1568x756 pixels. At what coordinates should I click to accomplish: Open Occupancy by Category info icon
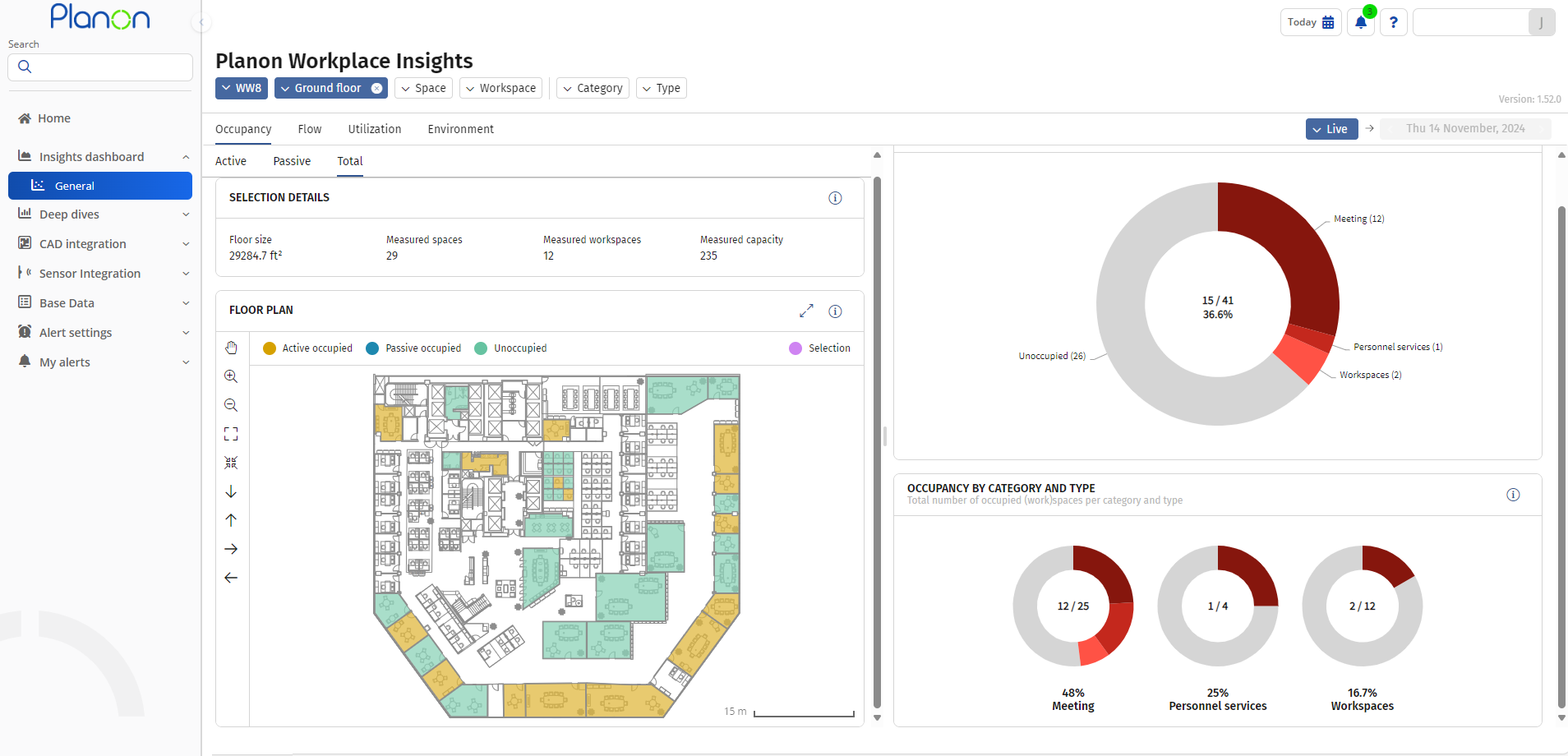[1513, 495]
